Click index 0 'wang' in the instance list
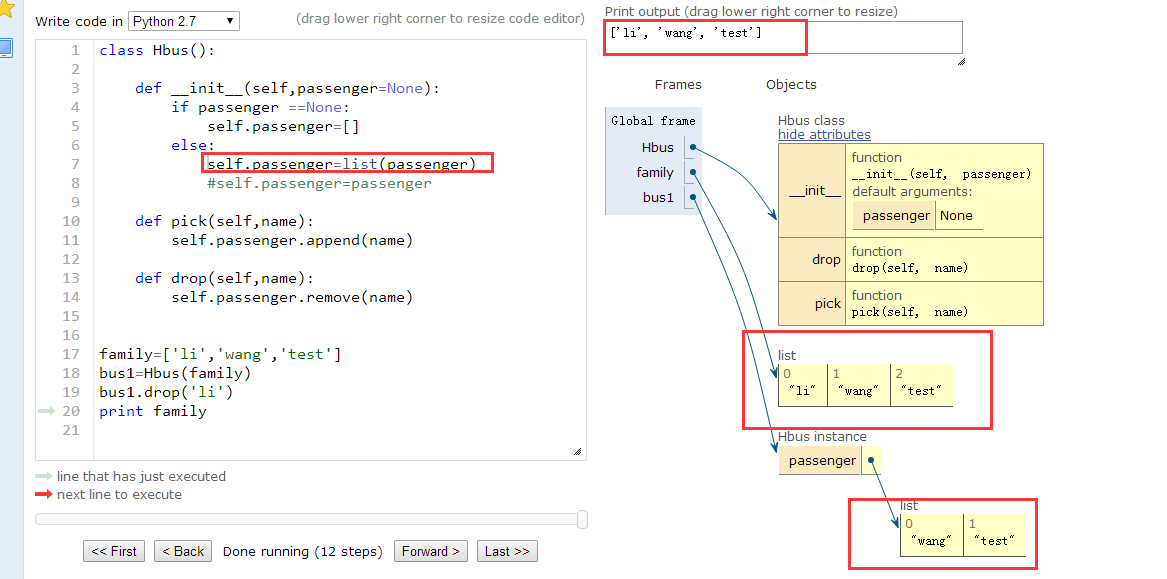The width and height of the screenshot is (1167, 579). [931, 535]
